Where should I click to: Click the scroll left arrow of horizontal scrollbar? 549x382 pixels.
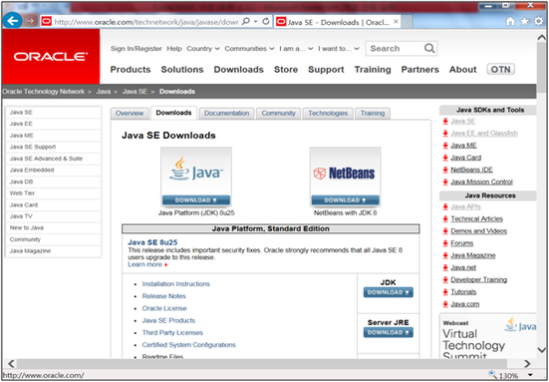tap(11, 363)
